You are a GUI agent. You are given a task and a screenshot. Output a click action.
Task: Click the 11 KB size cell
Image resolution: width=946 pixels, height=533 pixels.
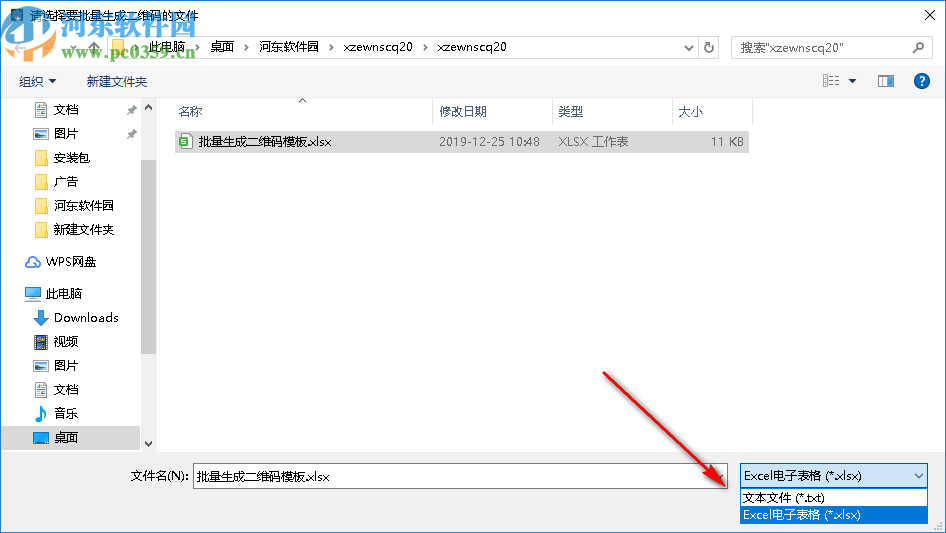(727, 142)
